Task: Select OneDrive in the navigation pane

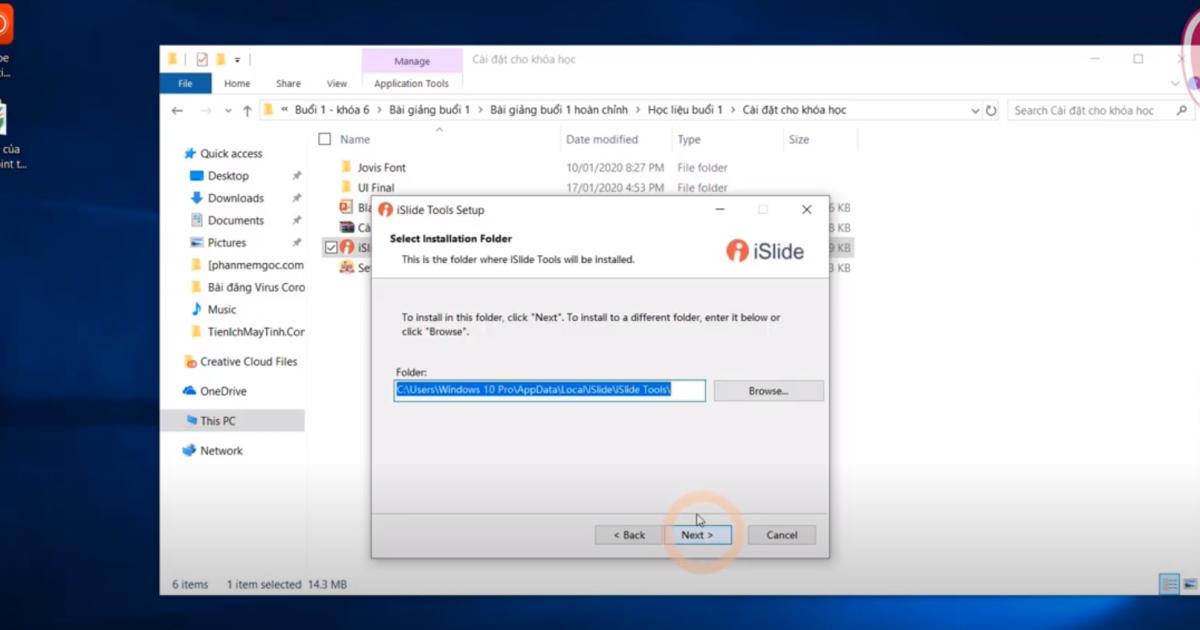Action: point(223,391)
